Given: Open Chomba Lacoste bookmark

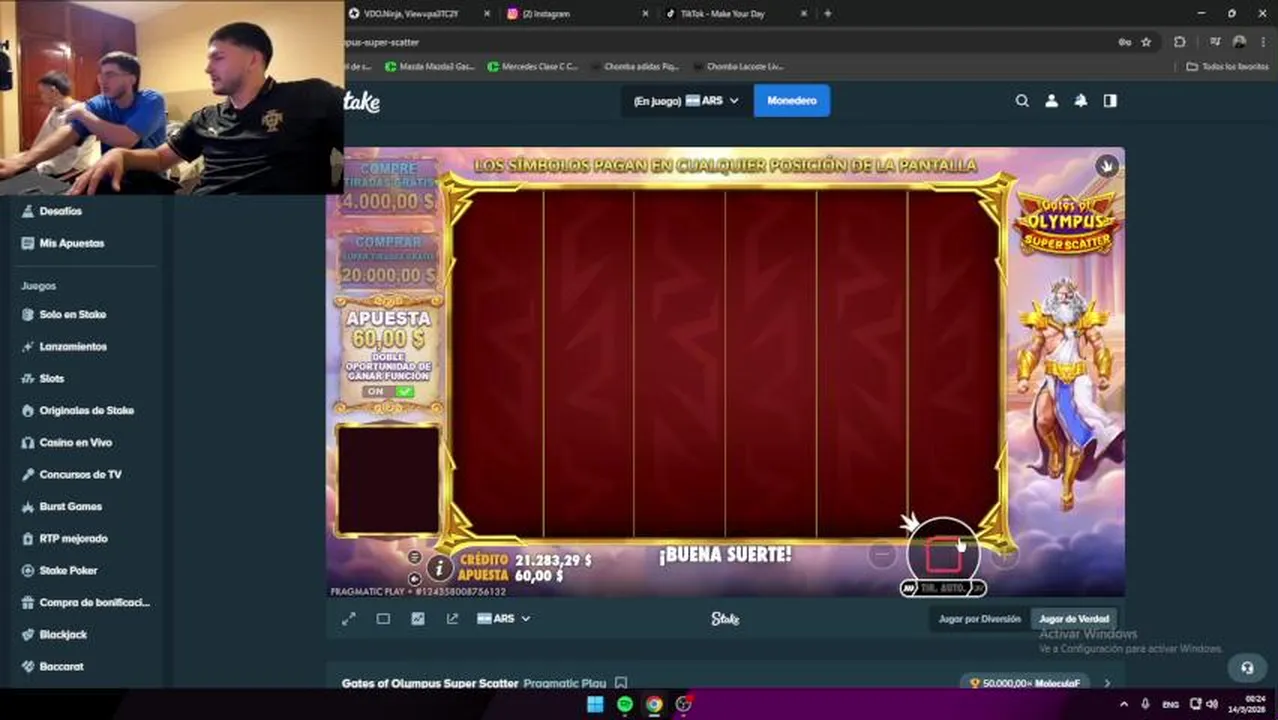Looking at the screenshot, I should [738, 67].
